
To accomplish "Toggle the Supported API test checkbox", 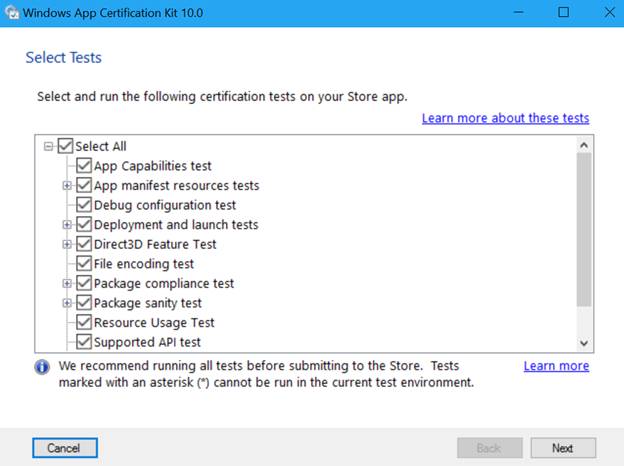I will pos(84,342).
